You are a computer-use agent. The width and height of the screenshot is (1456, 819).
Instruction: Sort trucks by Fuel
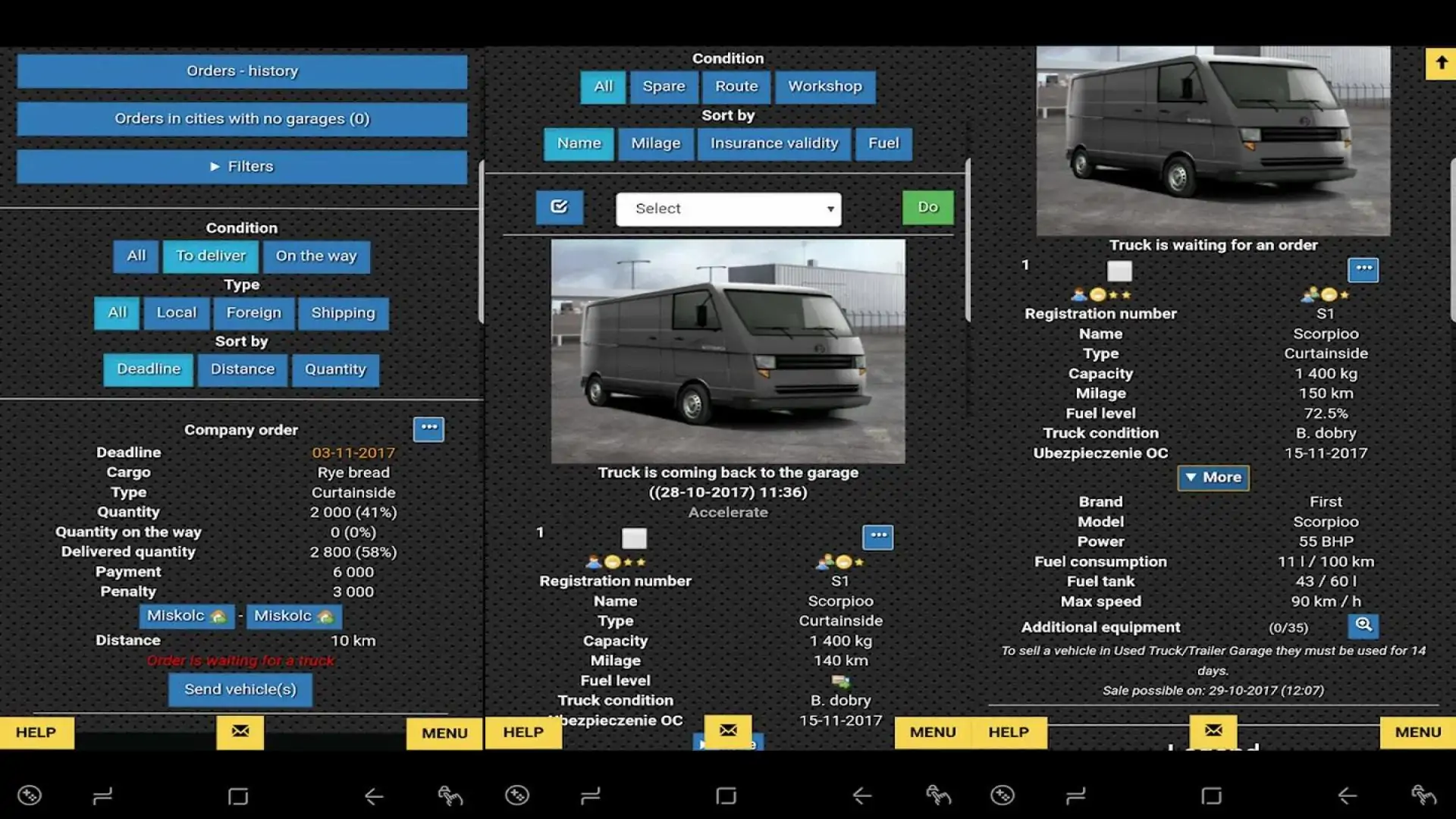883,144
